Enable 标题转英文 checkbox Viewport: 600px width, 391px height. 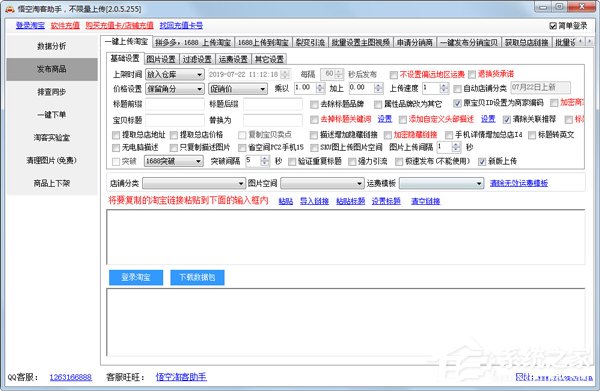point(532,135)
